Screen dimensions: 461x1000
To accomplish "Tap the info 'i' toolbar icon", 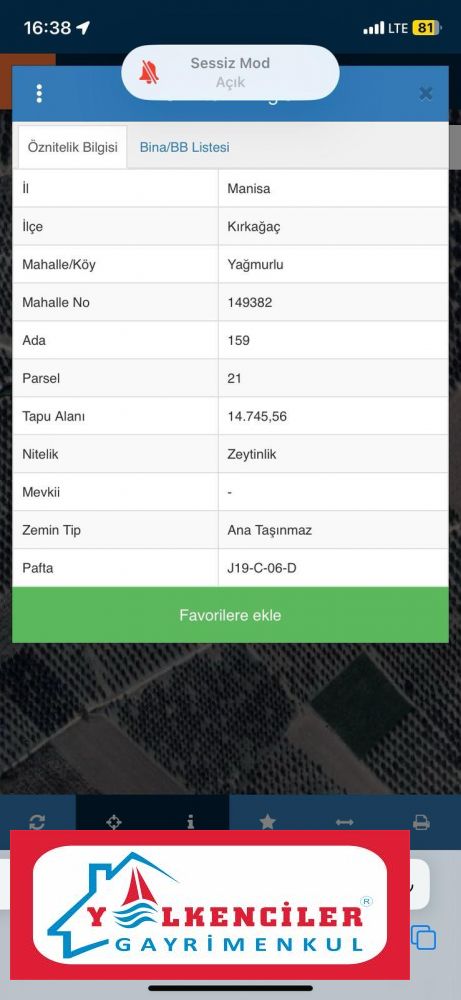I will point(191,821).
